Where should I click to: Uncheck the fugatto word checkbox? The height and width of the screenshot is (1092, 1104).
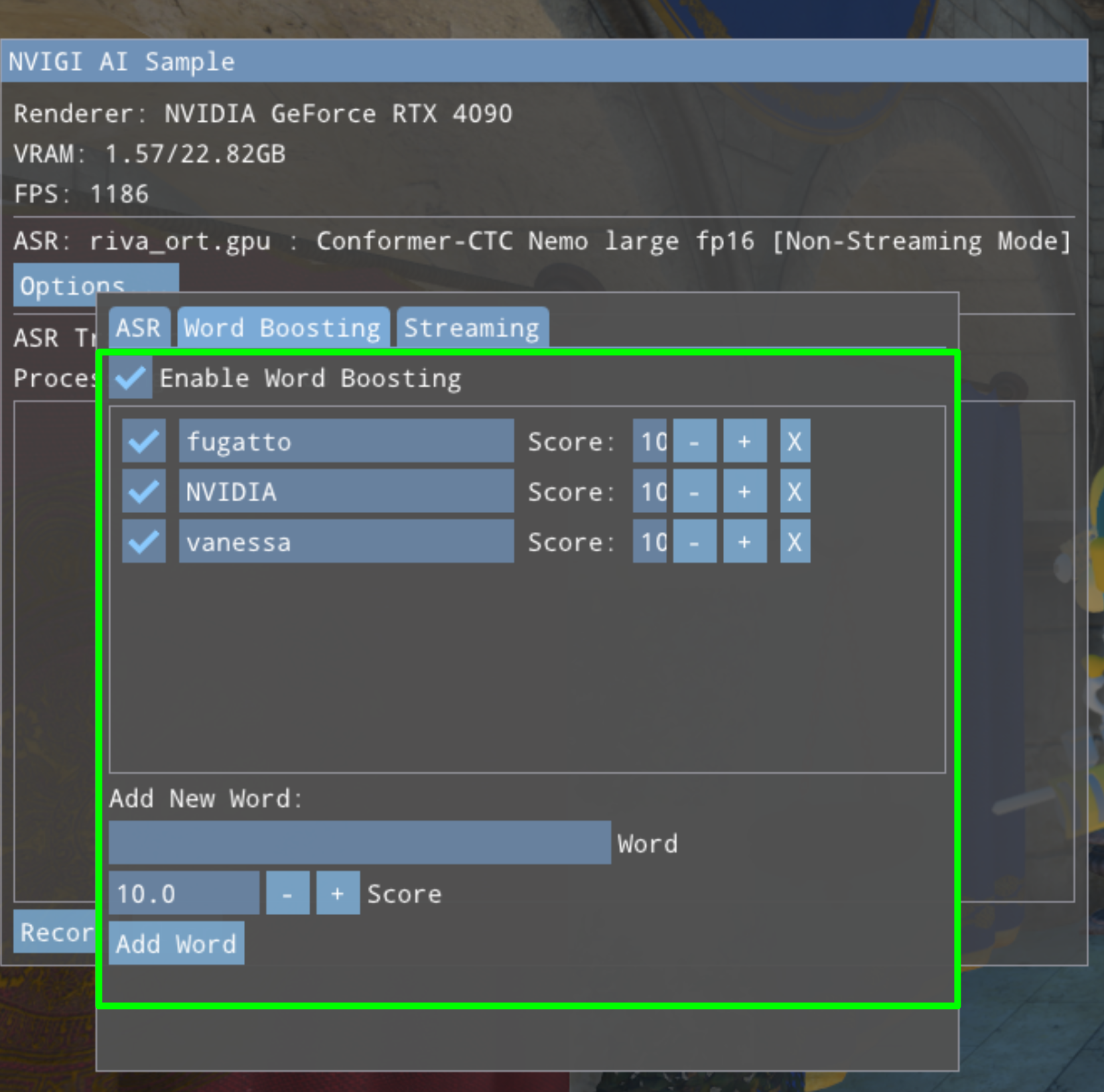144,441
